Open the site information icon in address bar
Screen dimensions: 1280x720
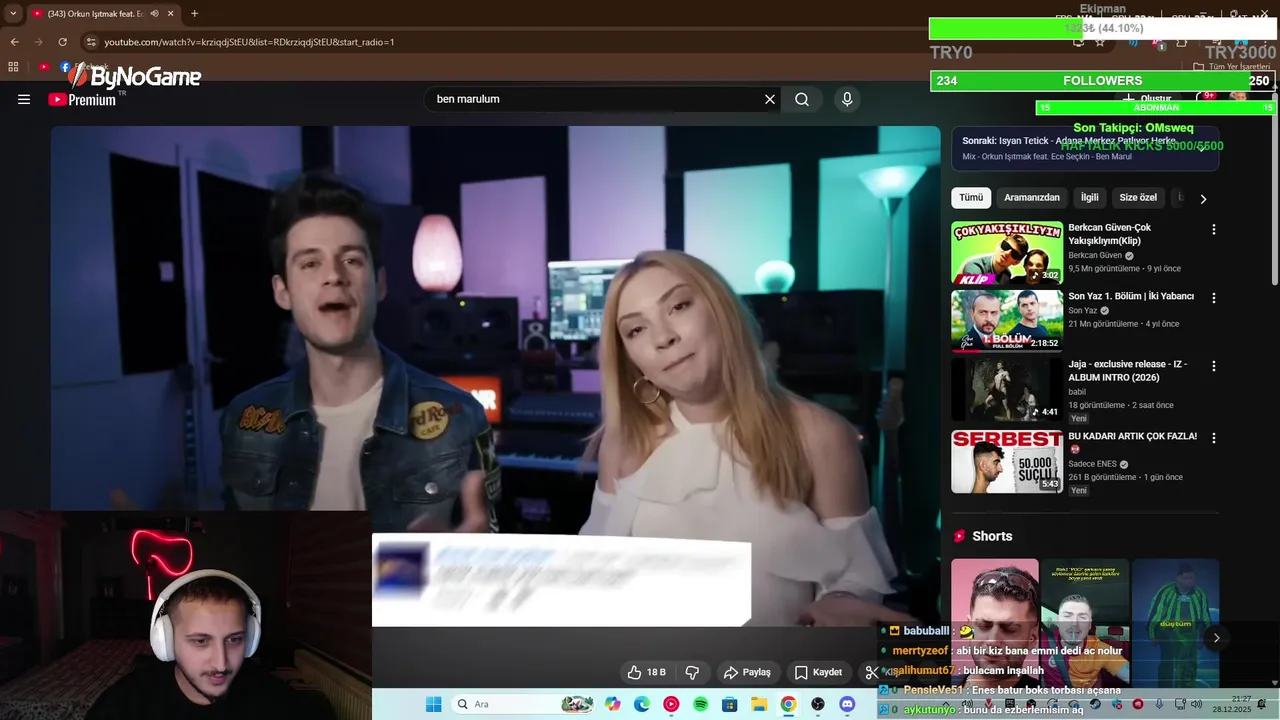91,42
